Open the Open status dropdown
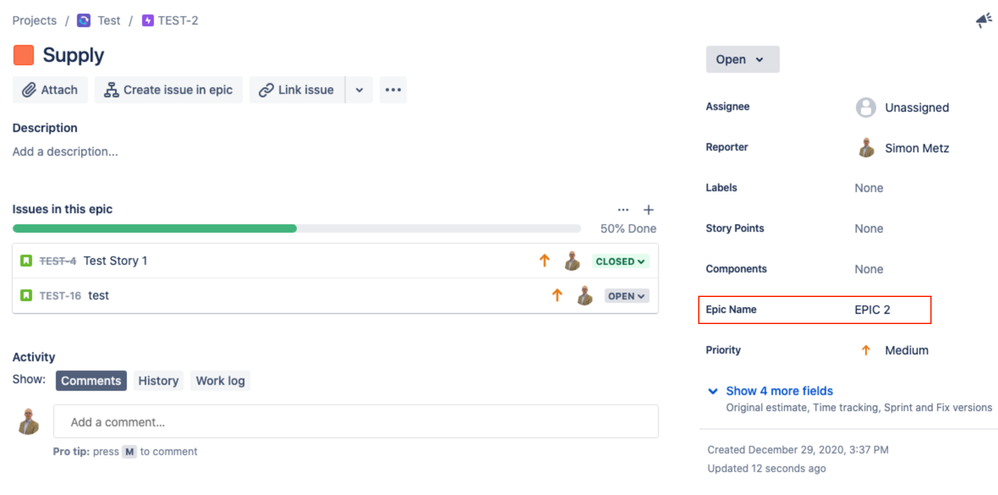 742,59
